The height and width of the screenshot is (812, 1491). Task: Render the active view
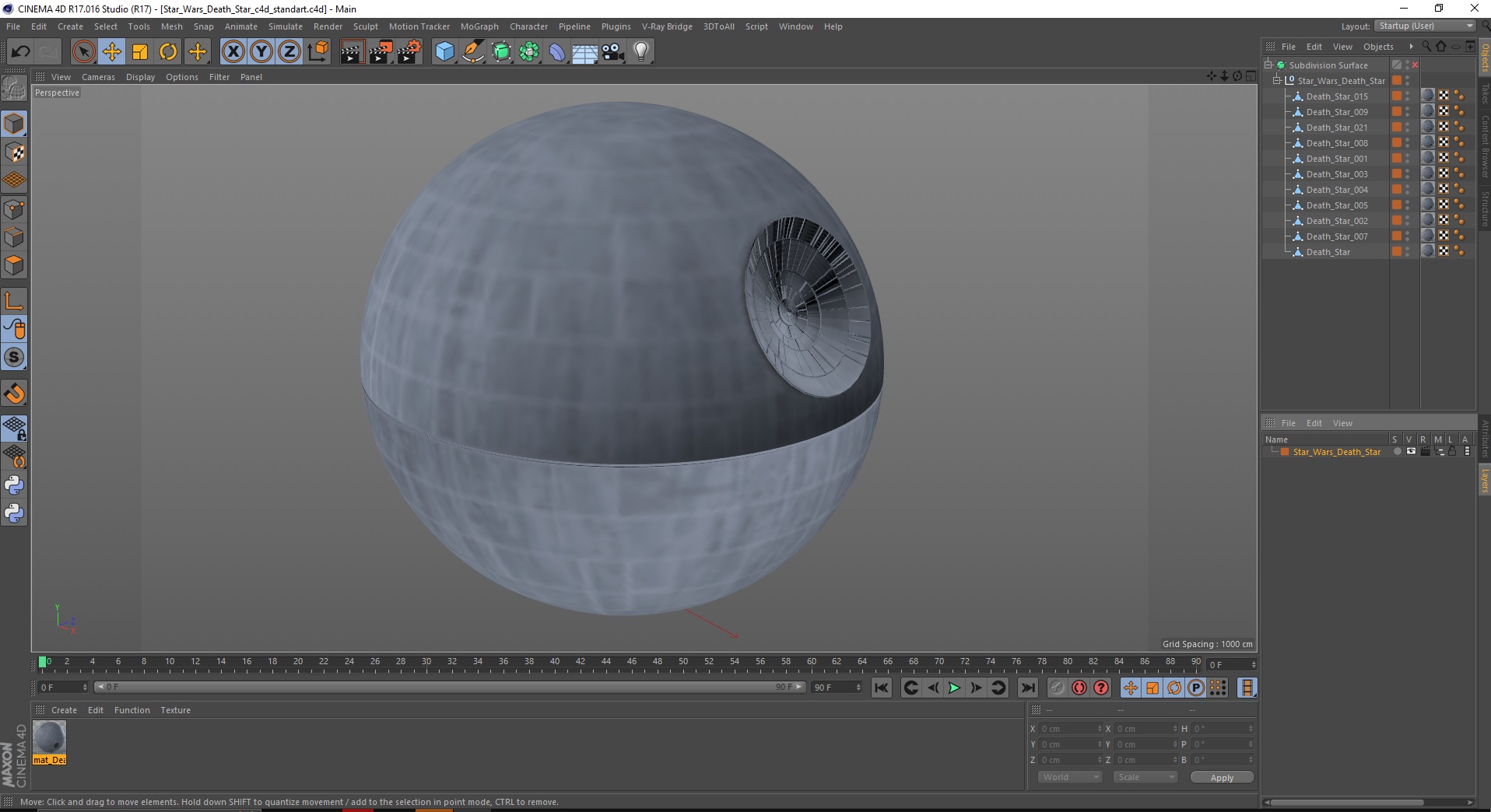click(x=352, y=52)
